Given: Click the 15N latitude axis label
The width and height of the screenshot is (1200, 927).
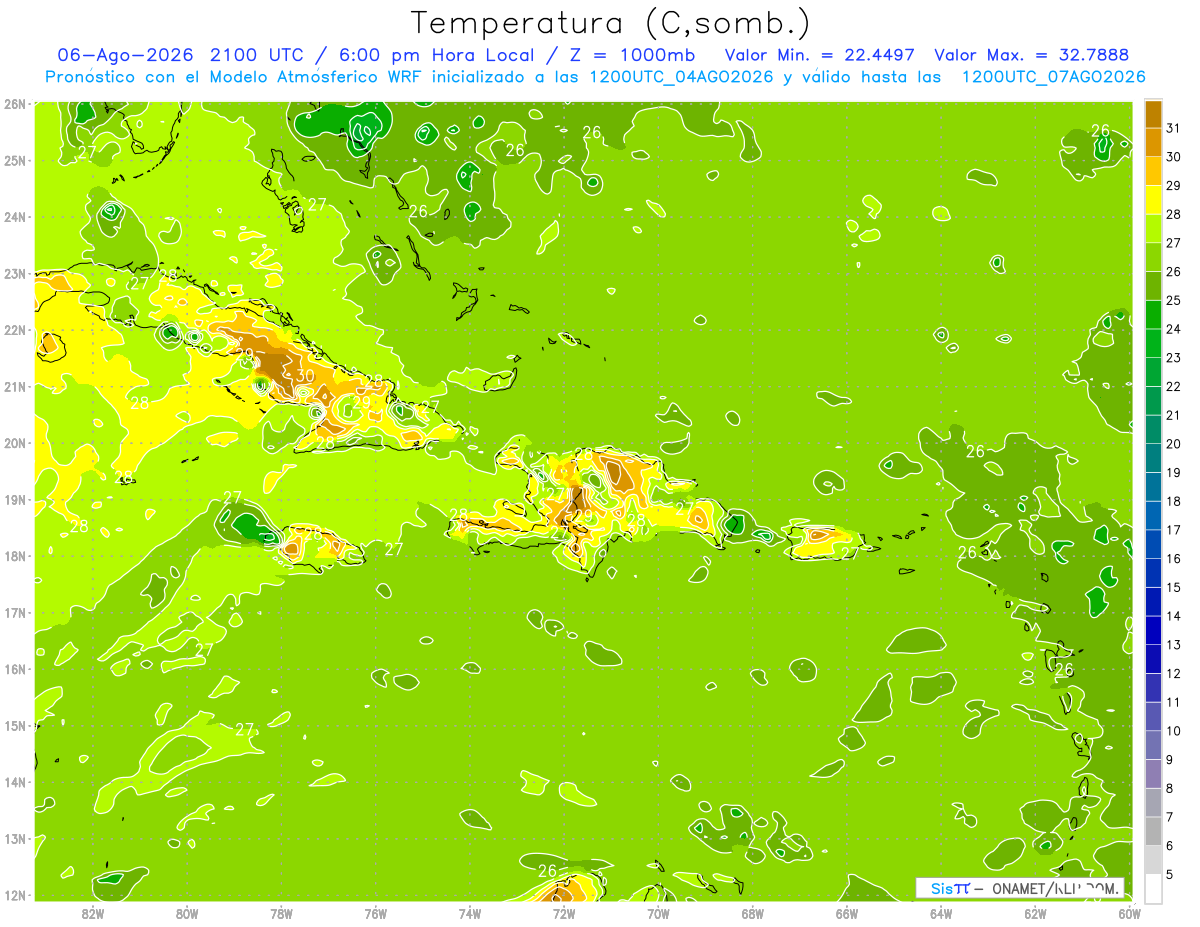Looking at the screenshot, I should point(14,726).
